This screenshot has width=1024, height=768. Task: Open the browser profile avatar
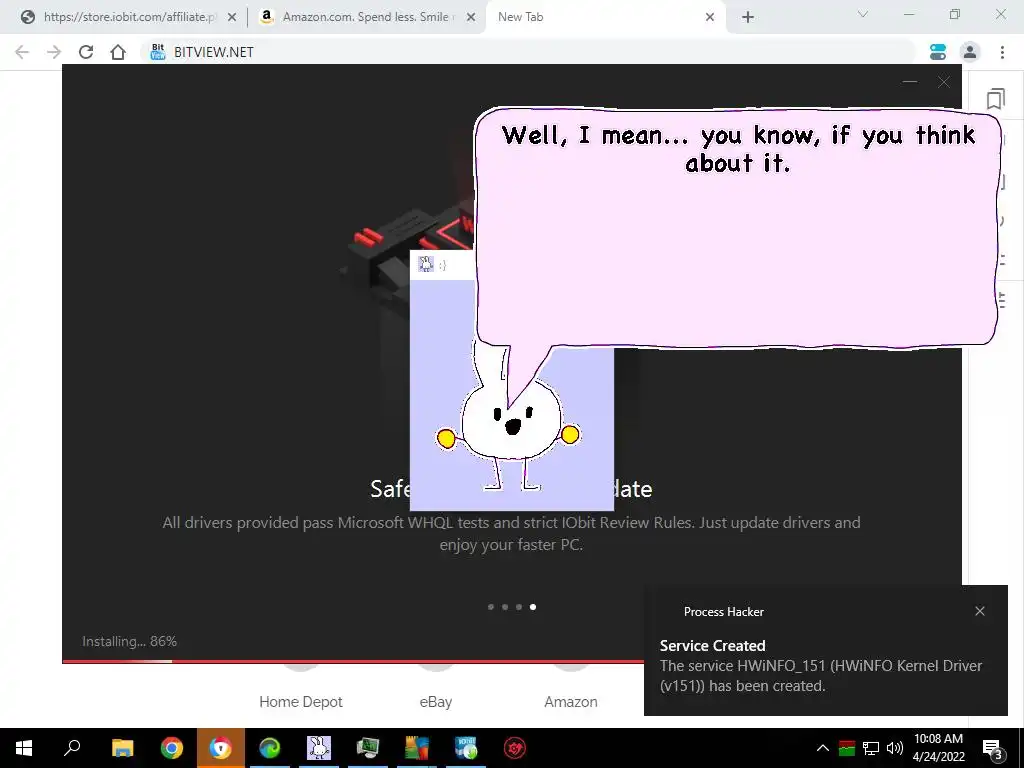click(x=970, y=52)
